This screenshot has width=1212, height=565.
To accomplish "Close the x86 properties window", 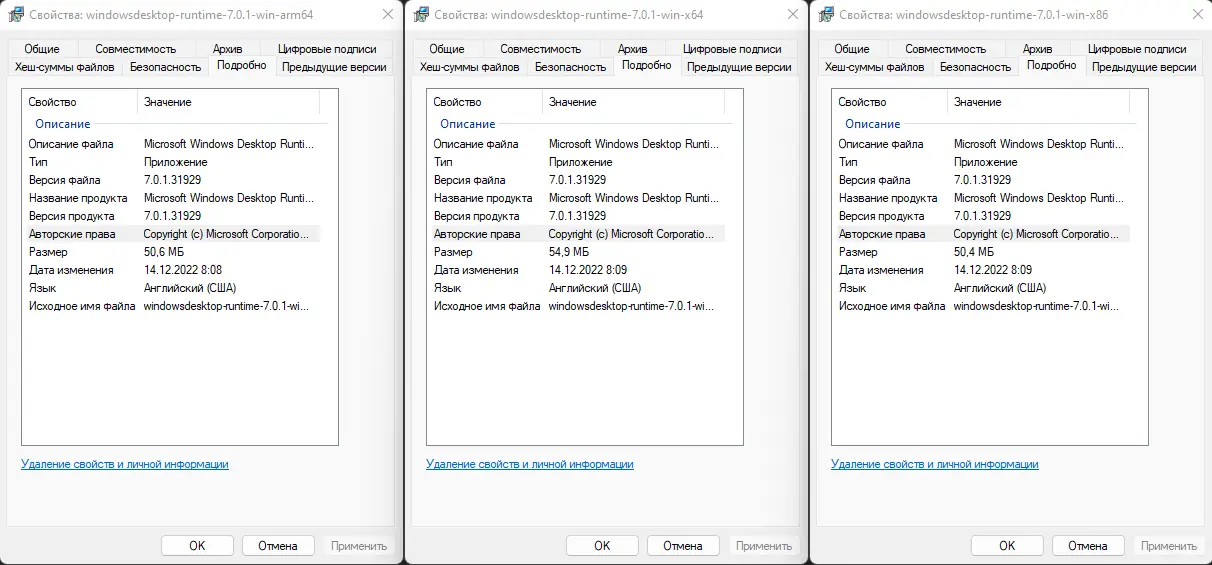I will click(x=1196, y=15).
